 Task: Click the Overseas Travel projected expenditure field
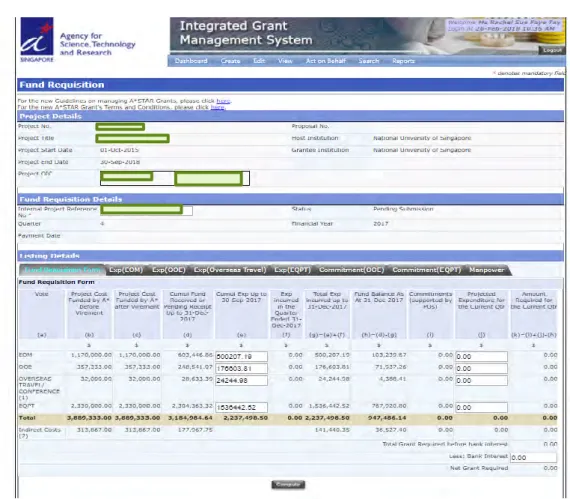[x=481, y=381]
